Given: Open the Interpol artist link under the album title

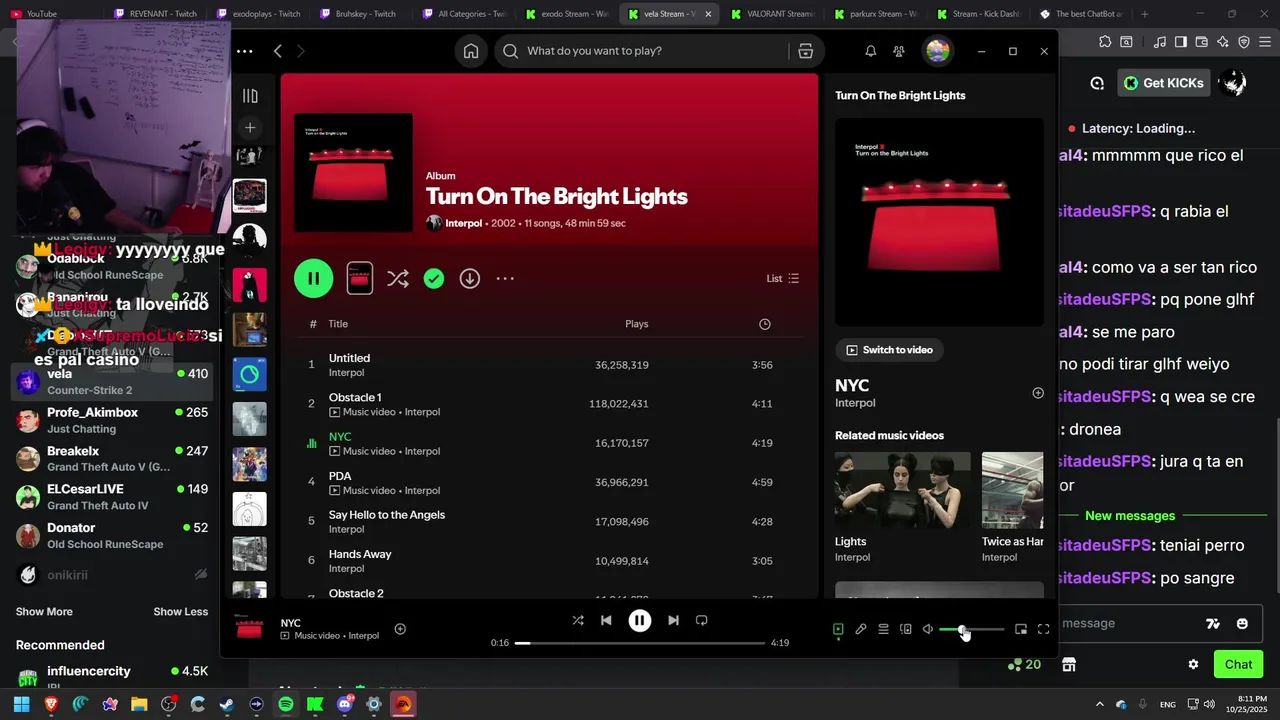Looking at the screenshot, I should point(463,223).
